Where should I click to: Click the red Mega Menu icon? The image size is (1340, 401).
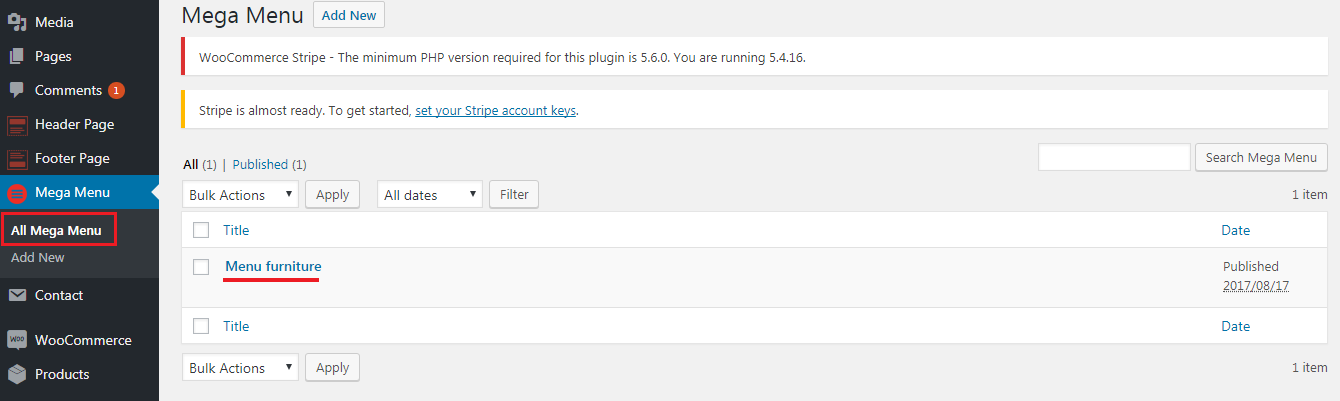coord(17,193)
